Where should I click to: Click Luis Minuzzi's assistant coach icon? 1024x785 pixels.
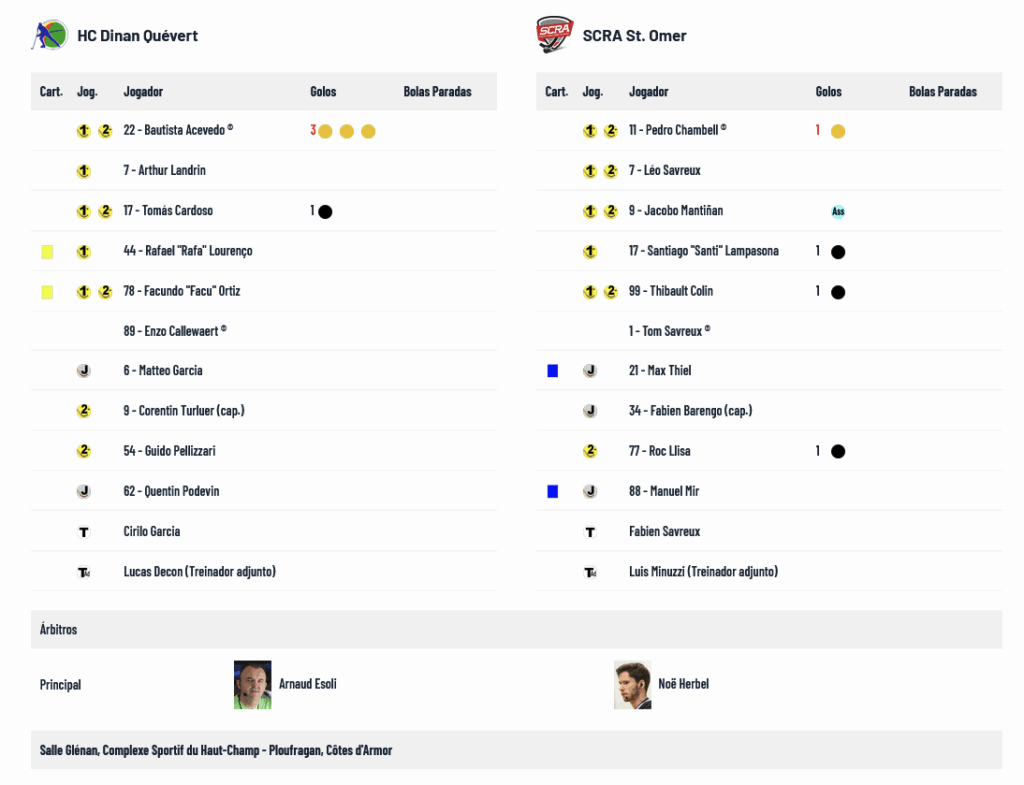pyautogui.click(x=590, y=572)
